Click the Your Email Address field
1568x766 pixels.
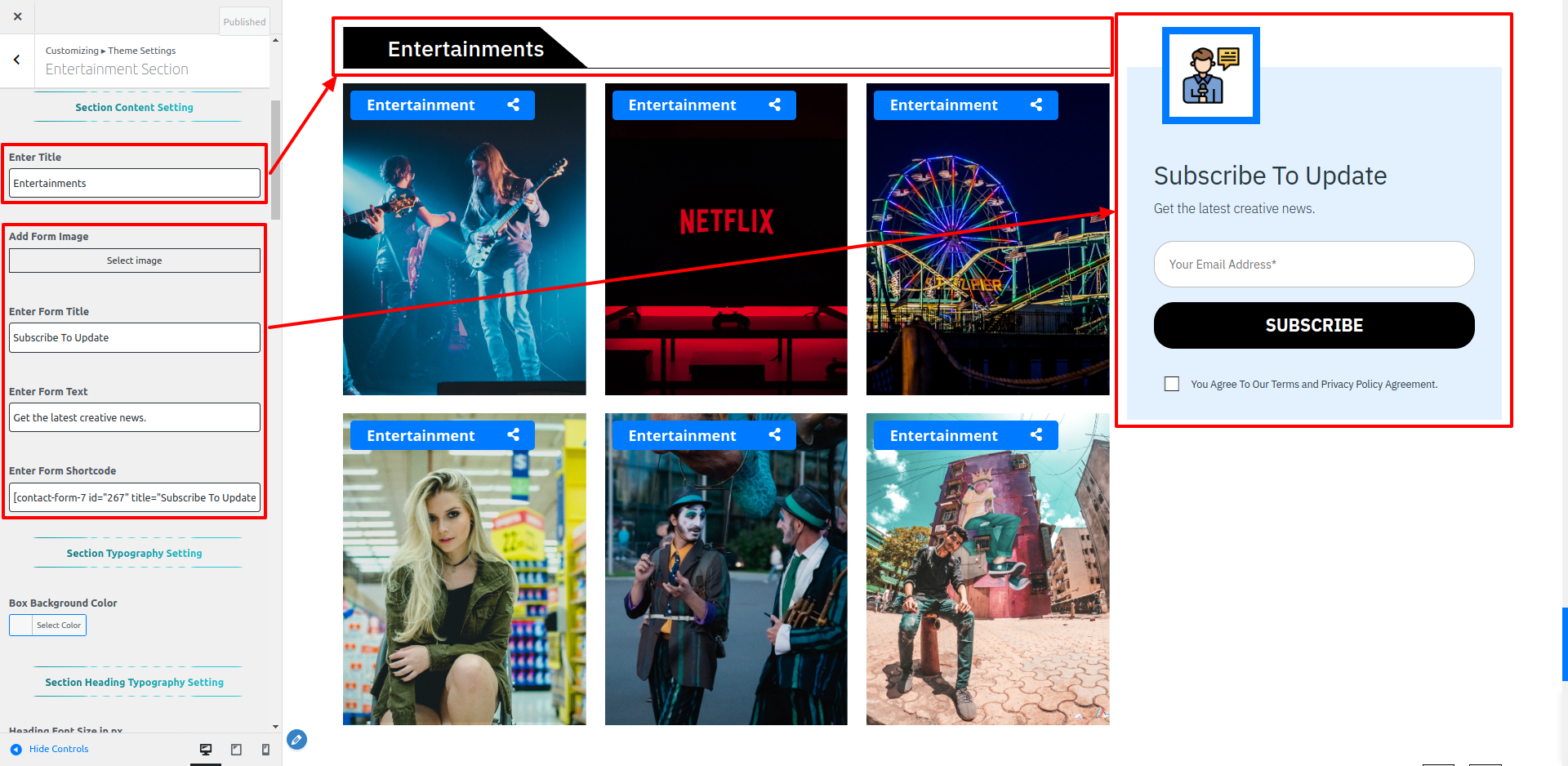tap(1314, 264)
